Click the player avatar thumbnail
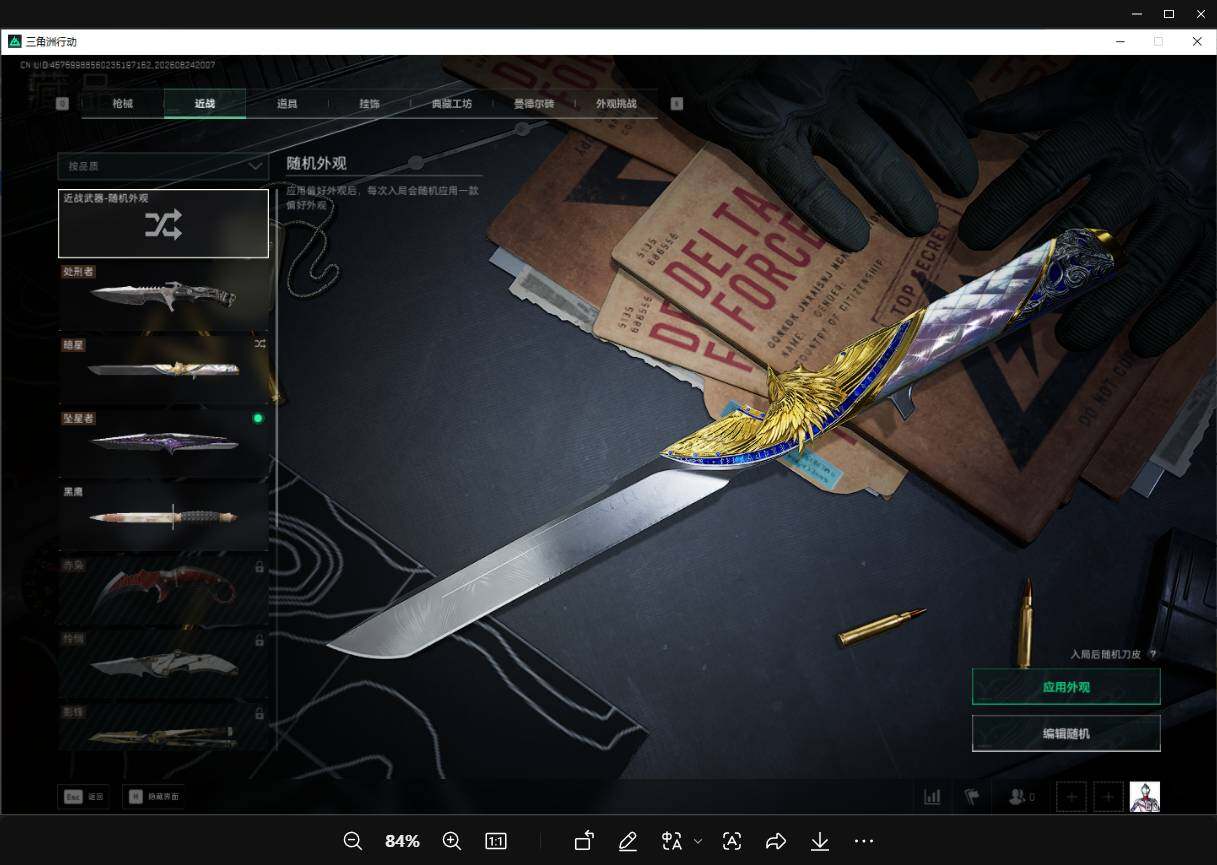The height and width of the screenshot is (865, 1217). pyautogui.click(x=1145, y=797)
